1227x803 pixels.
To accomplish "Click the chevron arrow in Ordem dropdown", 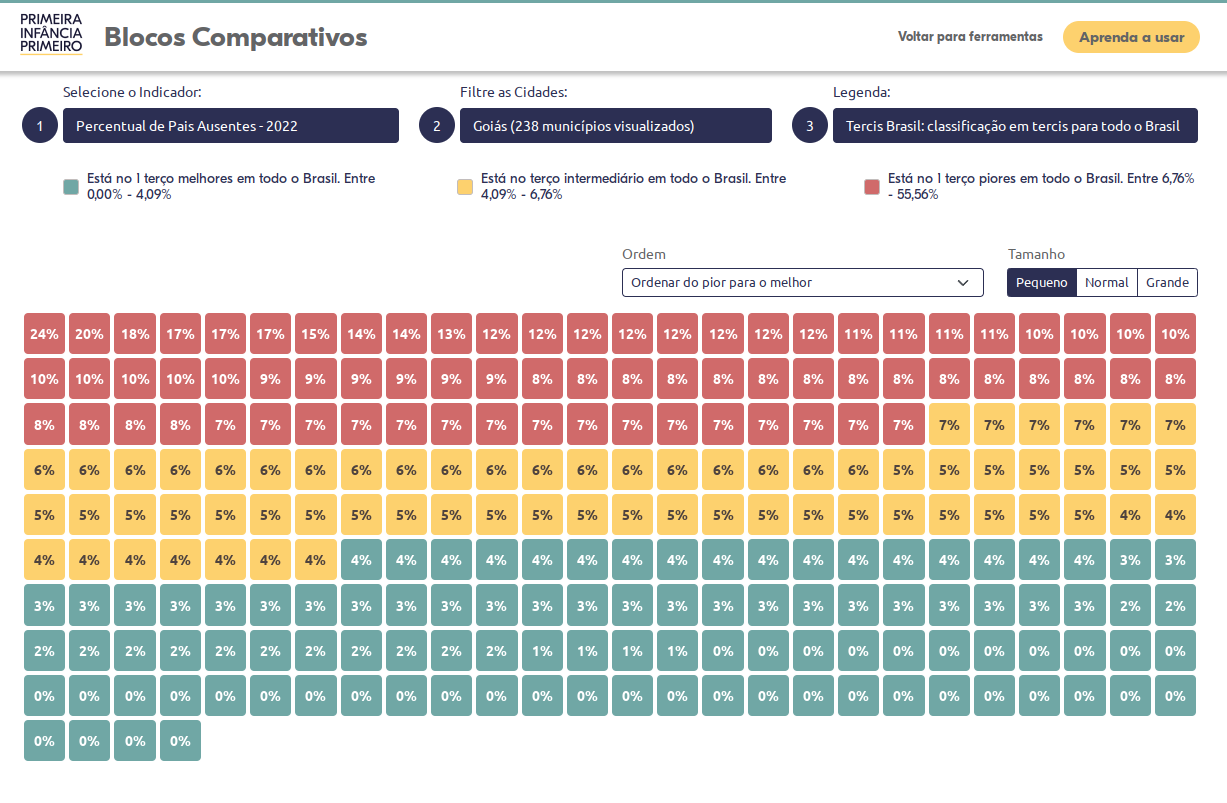I will pyautogui.click(x=963, y=283).
